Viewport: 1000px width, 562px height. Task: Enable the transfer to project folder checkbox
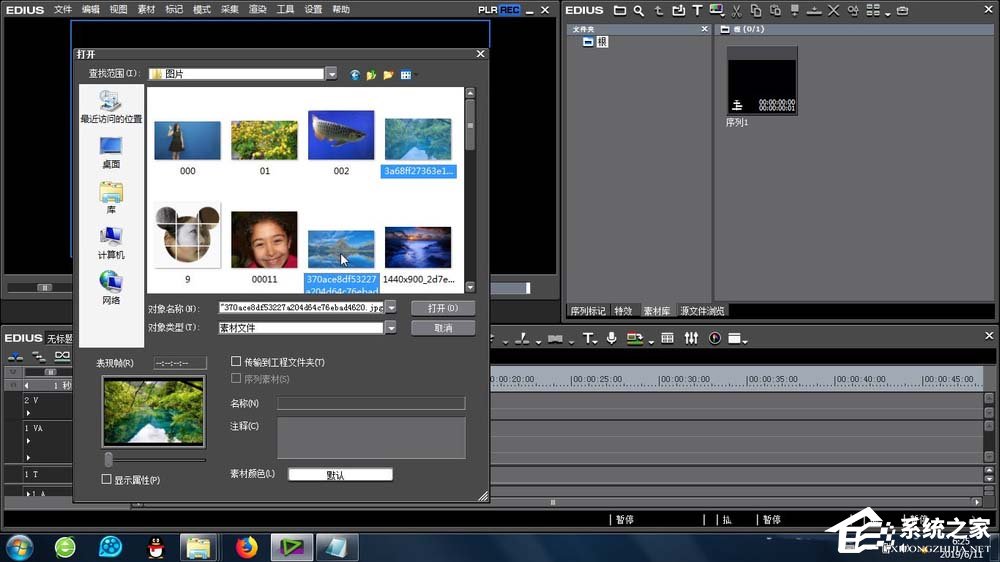(x=236, y=362)
